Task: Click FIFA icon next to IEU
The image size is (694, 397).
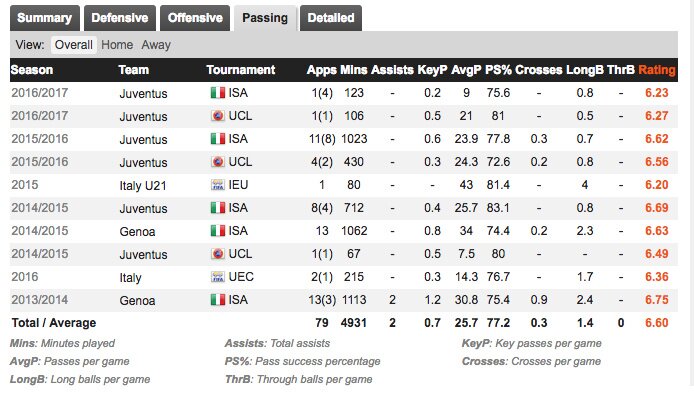Action: point(218,185)
